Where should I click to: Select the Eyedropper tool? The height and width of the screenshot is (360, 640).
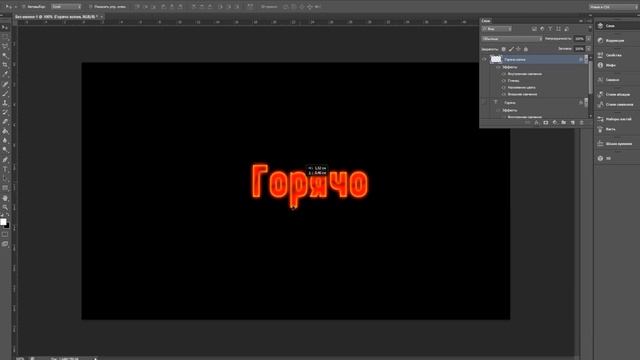pos(5,74)
